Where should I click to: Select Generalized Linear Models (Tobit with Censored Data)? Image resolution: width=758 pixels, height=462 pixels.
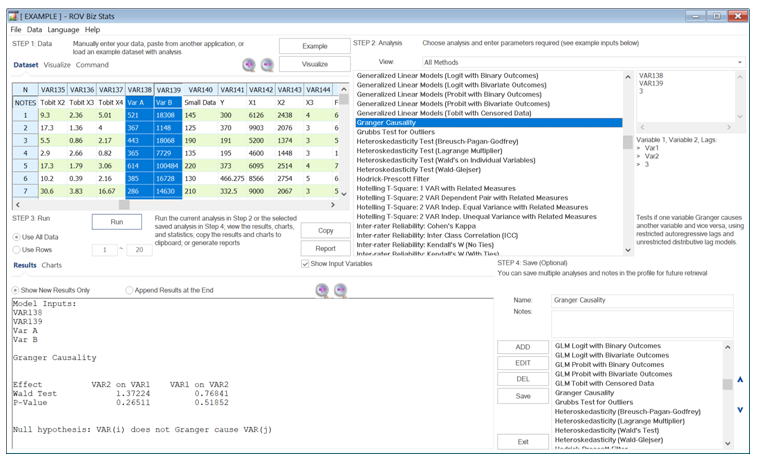click(489, 113)
